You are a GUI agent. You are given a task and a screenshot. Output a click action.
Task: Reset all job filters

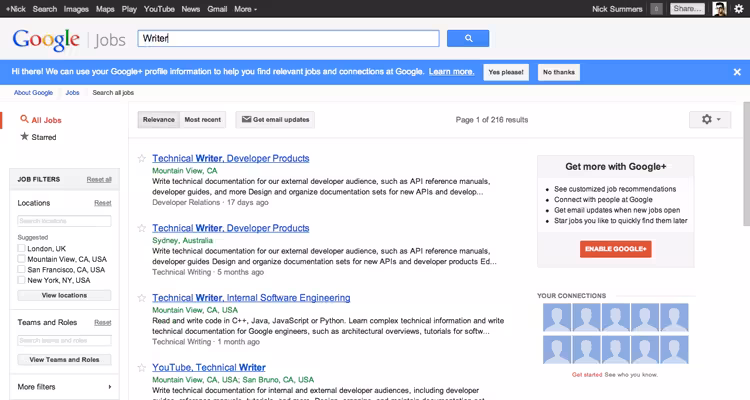coord(99,179)
